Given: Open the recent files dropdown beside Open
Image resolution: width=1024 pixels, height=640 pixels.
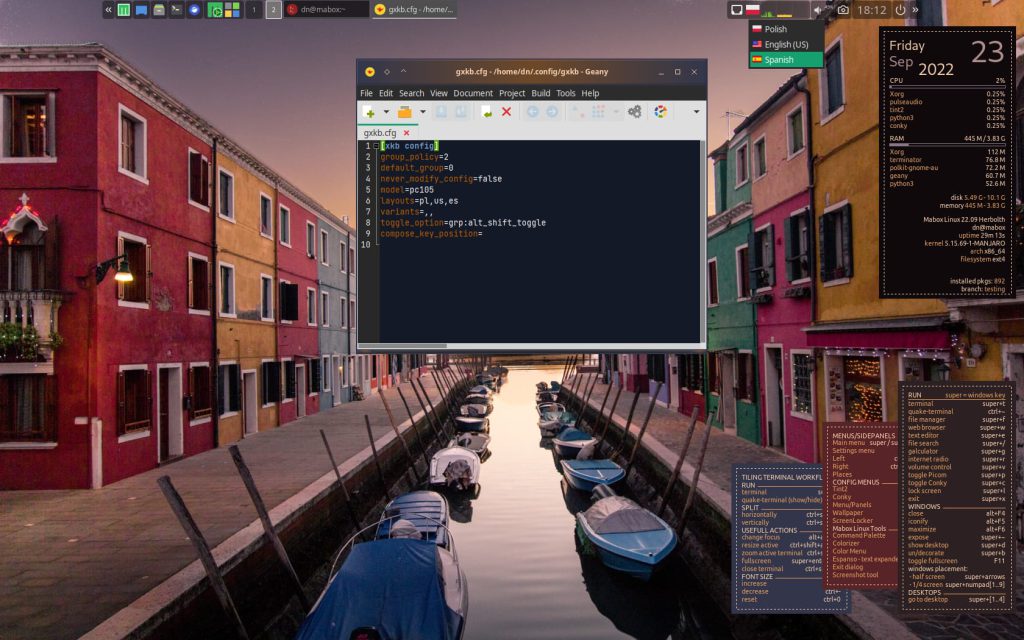Looking at the screenshot, I should pos(422,112).
